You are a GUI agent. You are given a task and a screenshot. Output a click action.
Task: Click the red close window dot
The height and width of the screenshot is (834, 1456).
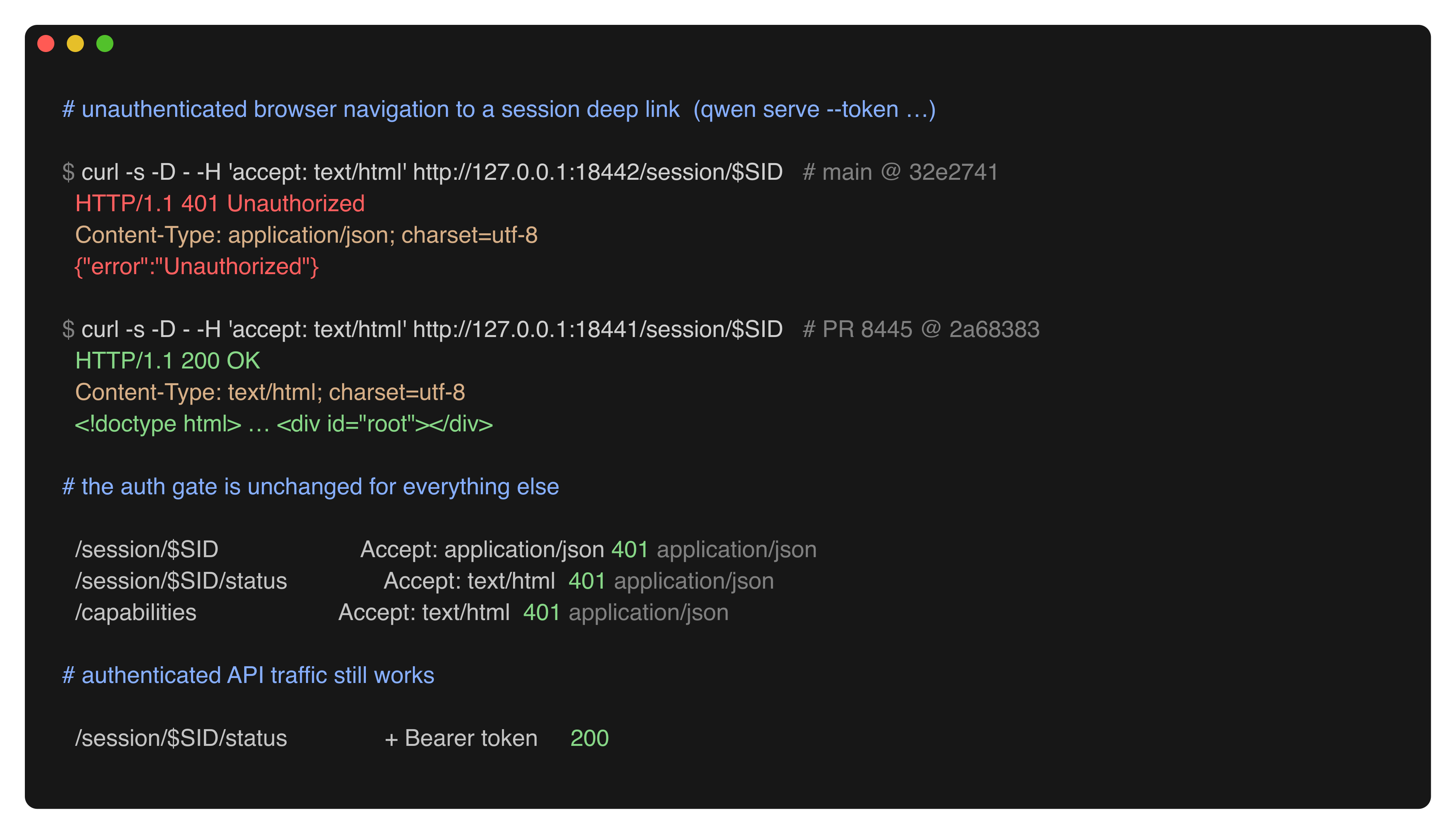click(x=46, y=43)
